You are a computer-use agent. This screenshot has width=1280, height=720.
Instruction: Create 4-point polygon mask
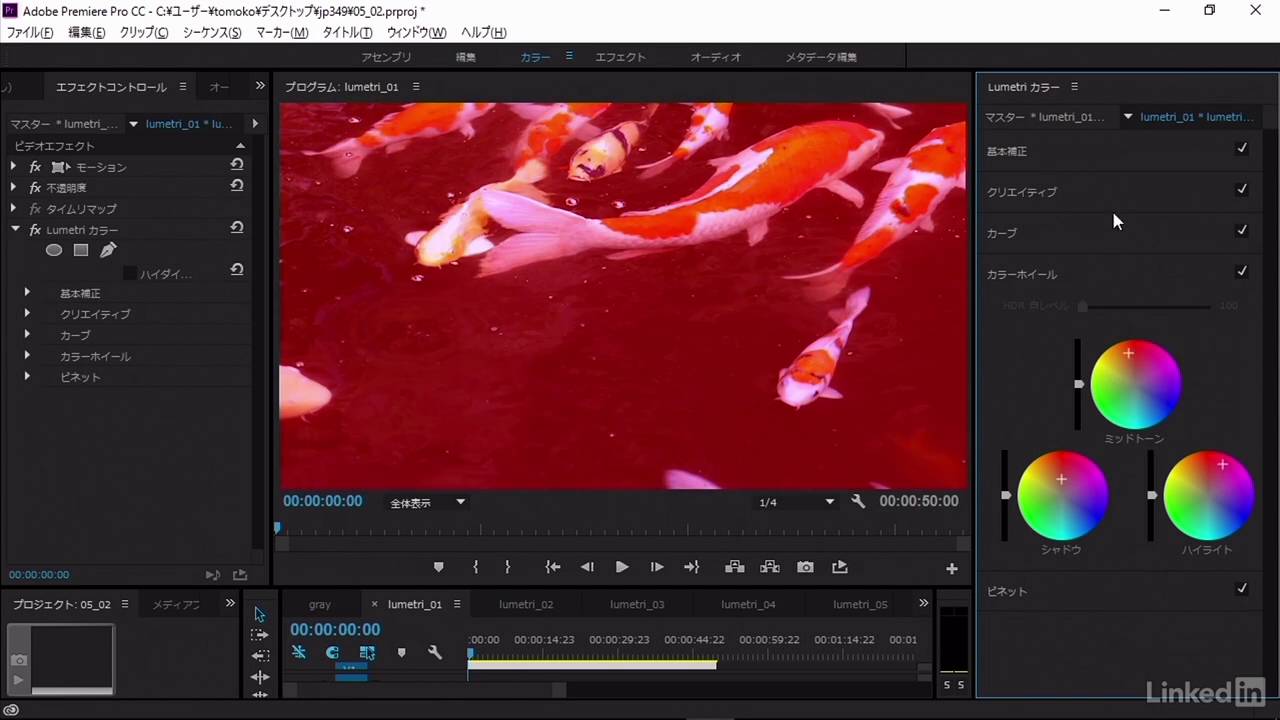point(81,250)
